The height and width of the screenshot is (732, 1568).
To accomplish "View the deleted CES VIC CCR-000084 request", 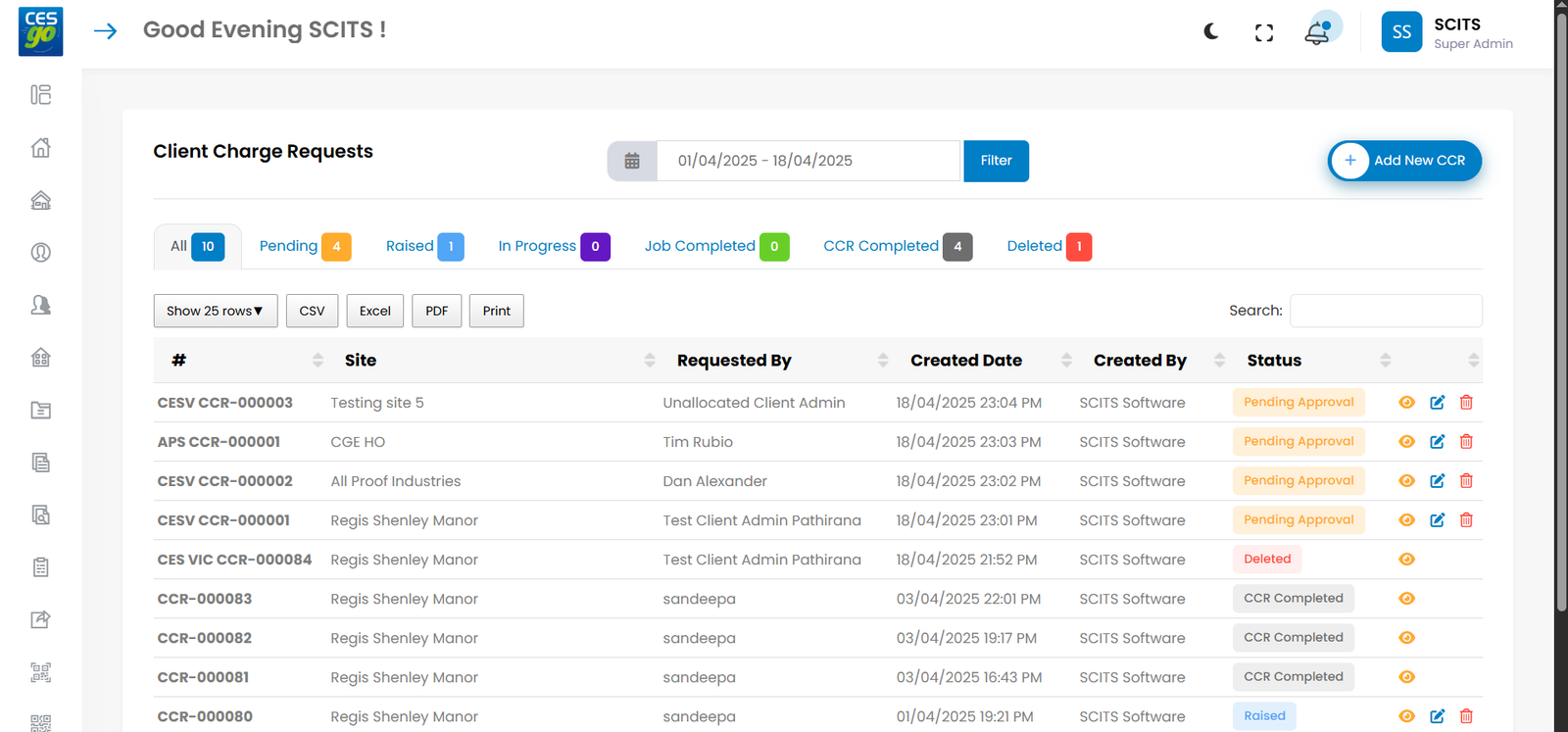I will coord(1406,560).
